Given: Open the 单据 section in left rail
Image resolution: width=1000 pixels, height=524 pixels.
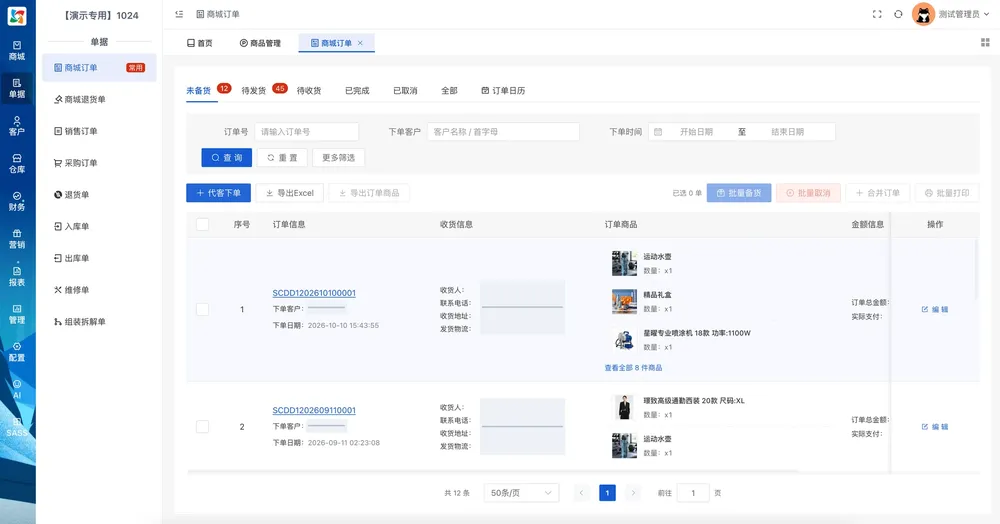Looking at the screenshot, I should 17,88.
